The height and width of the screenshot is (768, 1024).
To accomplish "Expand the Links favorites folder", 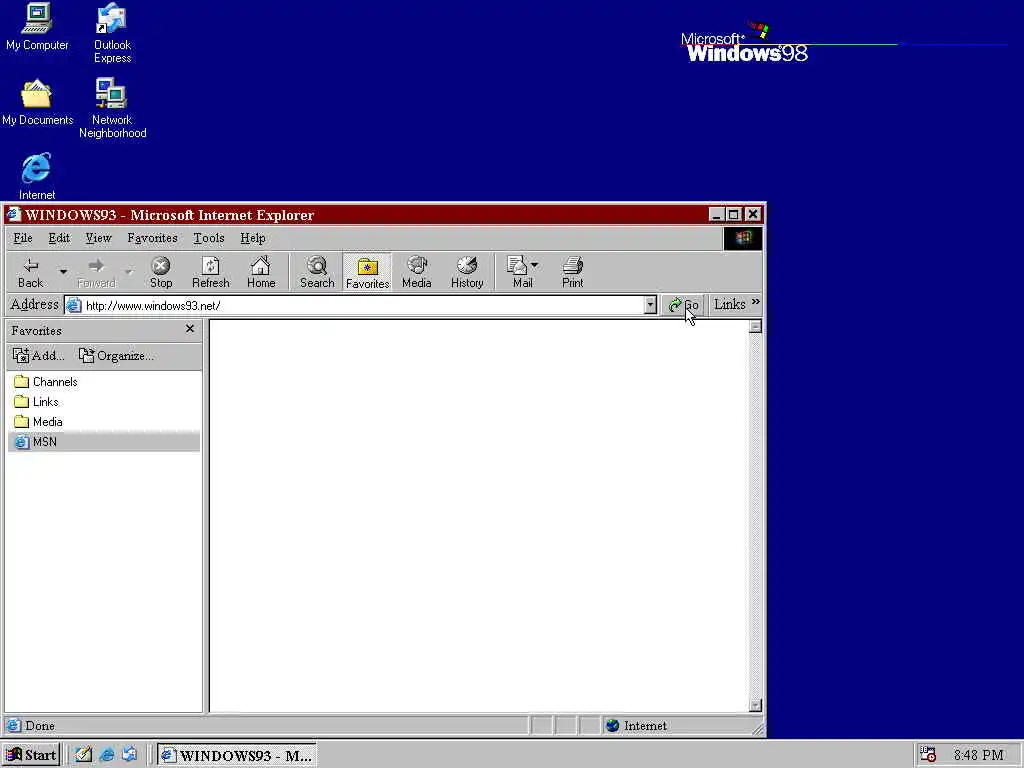I will pyautogui.click(x=37, y=402).
